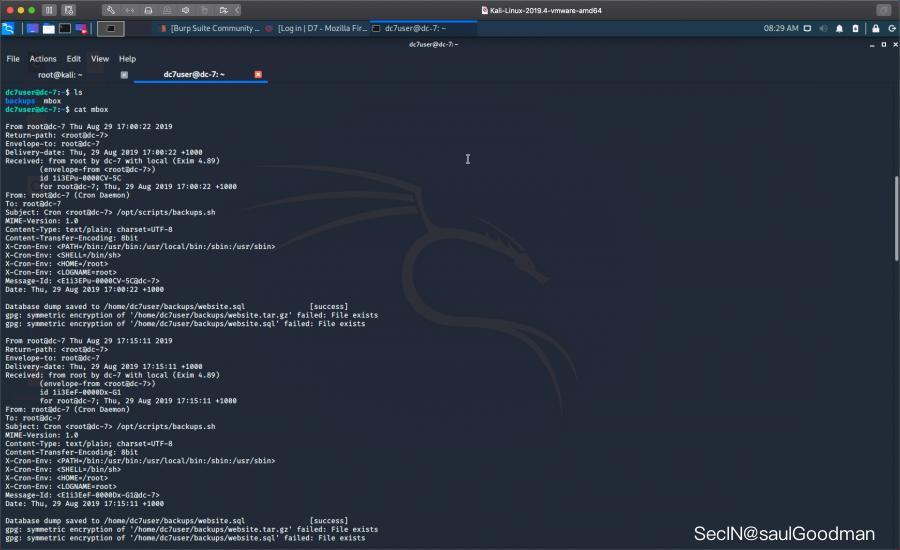Open the Kali applications menu
This screenshot has height=550, width=900.
8,28
